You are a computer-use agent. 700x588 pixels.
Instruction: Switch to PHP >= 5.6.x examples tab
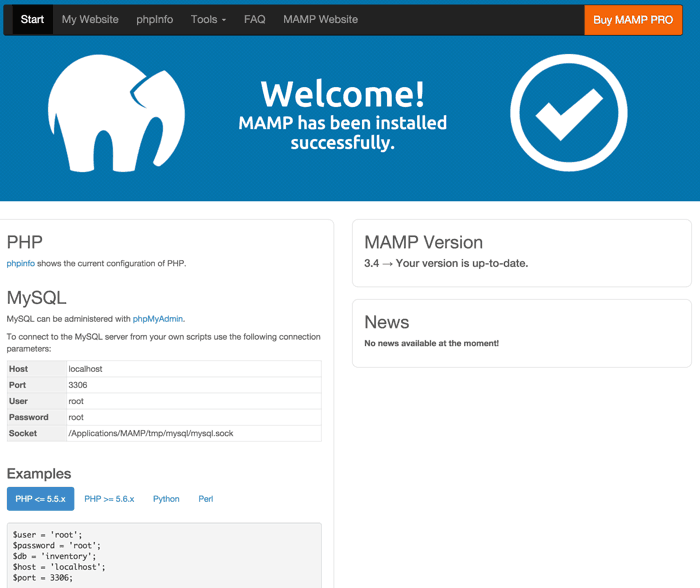[109, 499]
